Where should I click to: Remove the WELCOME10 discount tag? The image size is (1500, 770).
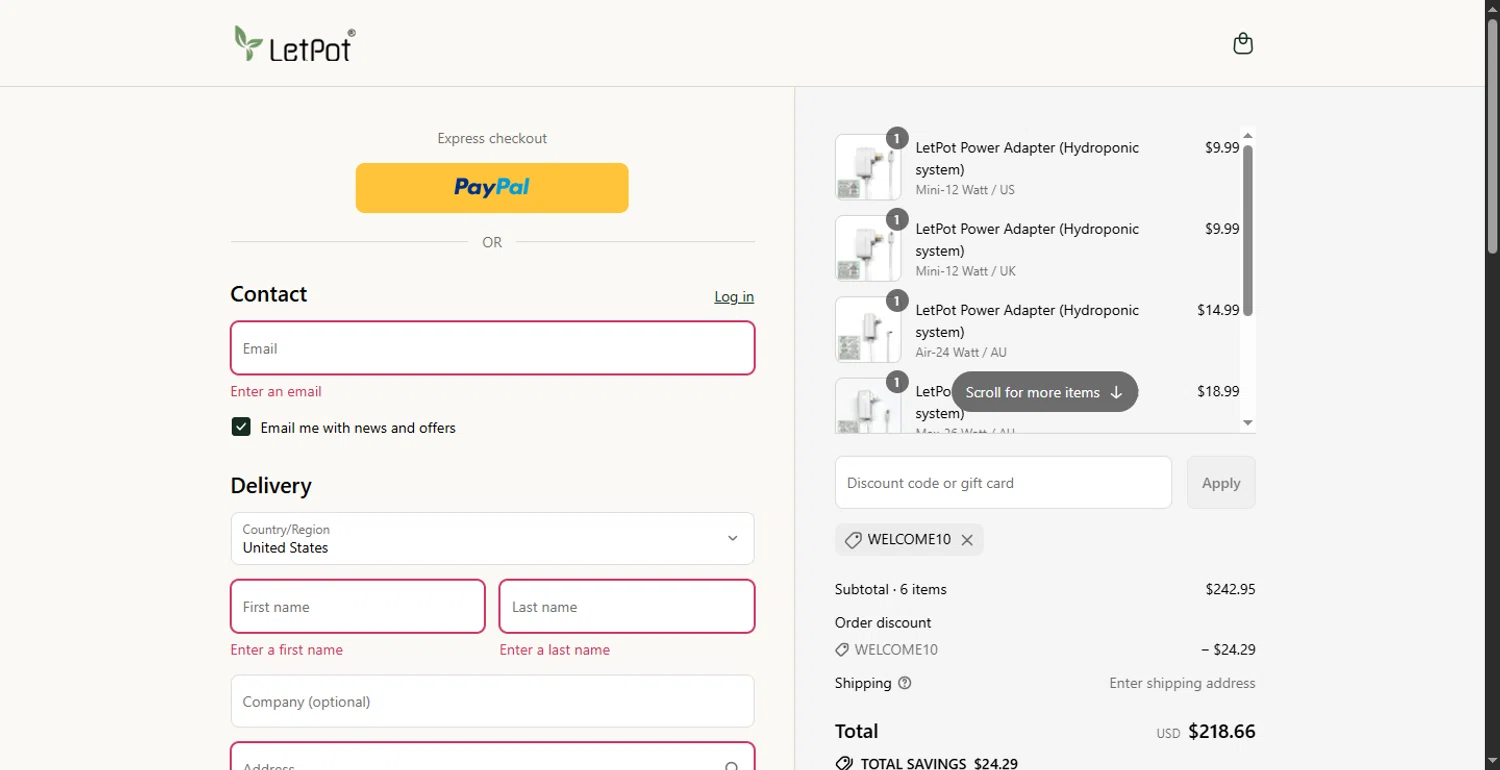point(967,540)
